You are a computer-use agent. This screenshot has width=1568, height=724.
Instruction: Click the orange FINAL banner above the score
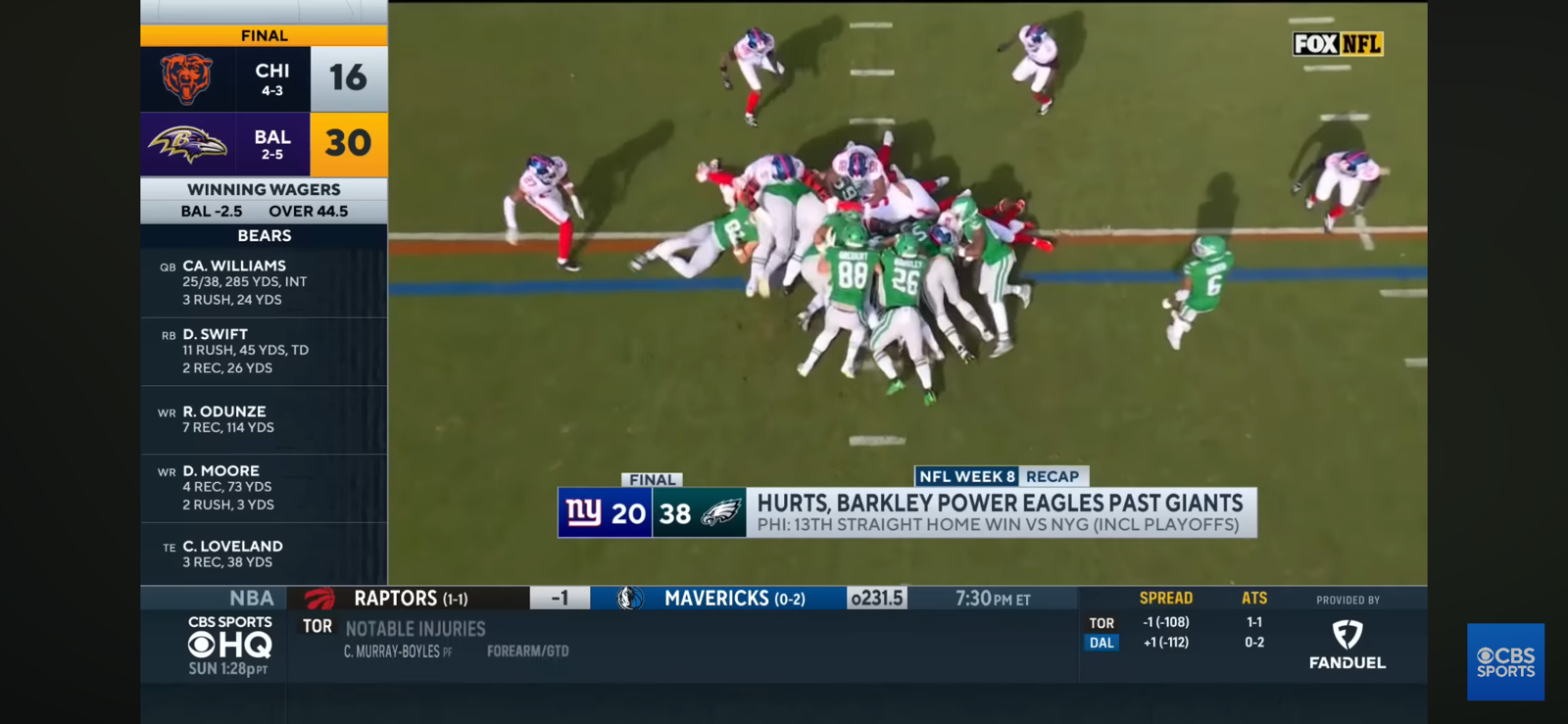tap(264, 35)
